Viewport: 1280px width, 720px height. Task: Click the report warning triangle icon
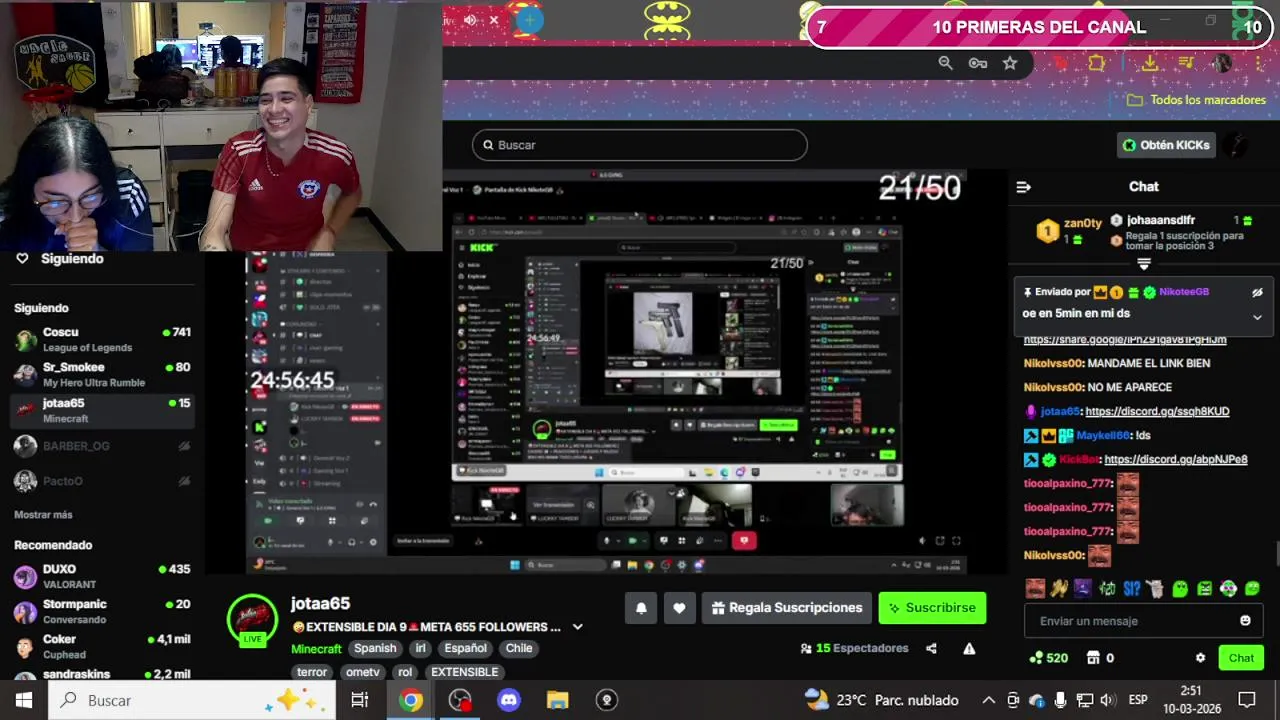(x=969, y=648)
